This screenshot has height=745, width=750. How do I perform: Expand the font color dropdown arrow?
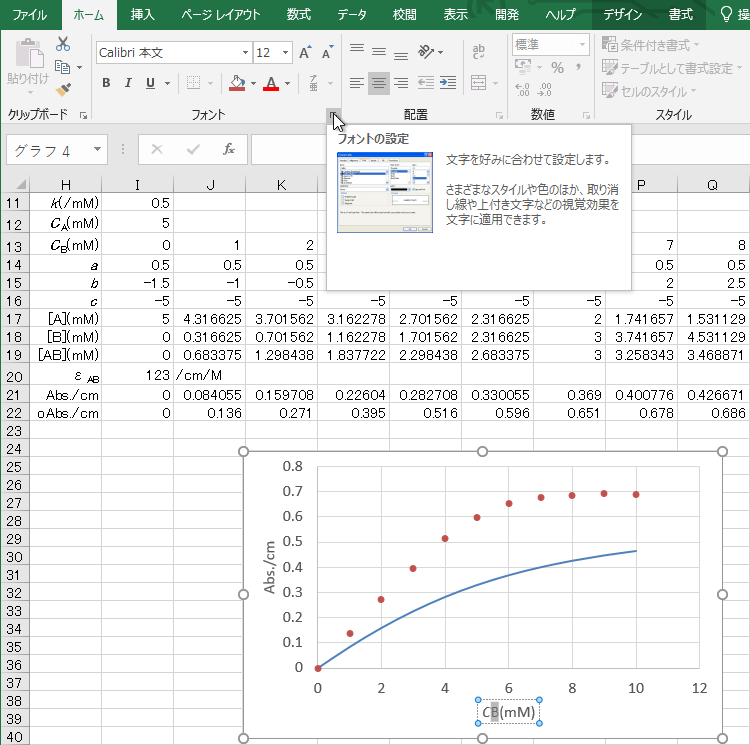click(287, 83)
